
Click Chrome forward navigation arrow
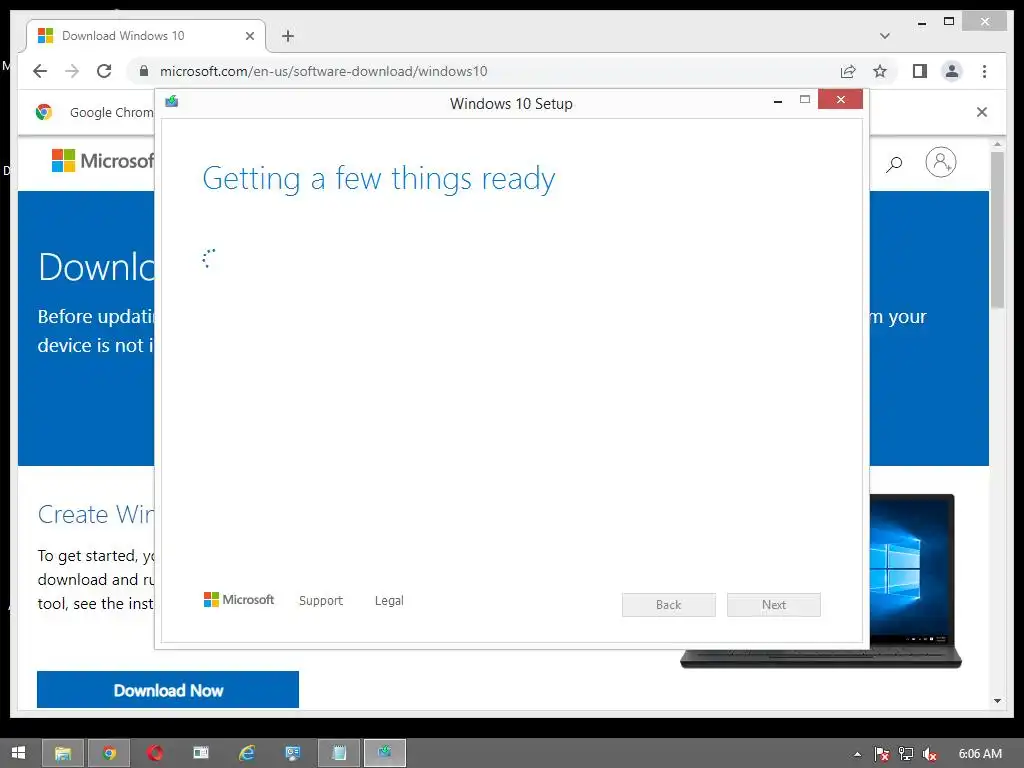point(72,71)
